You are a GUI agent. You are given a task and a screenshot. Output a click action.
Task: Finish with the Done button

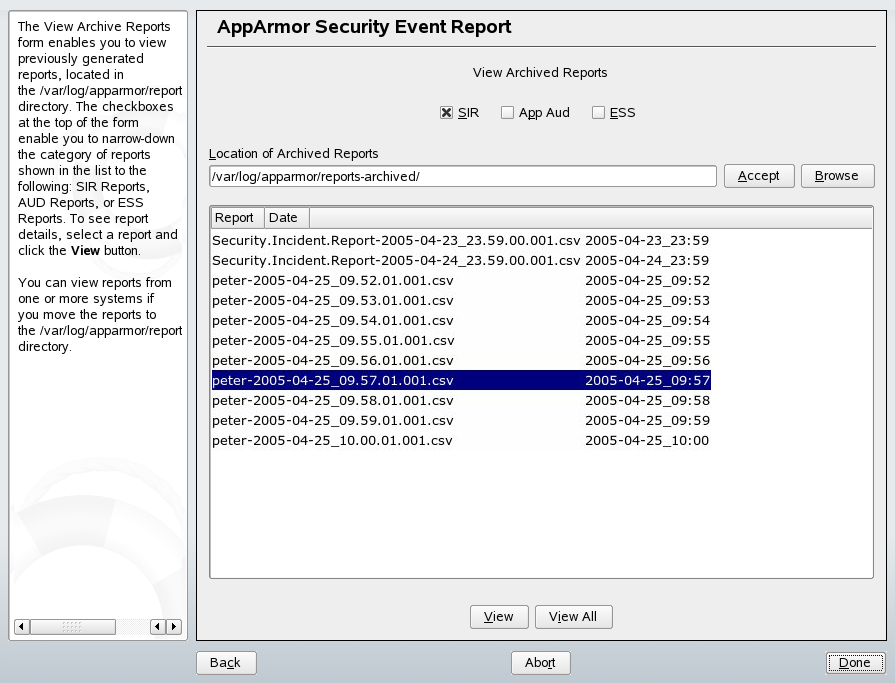point(855,662)
